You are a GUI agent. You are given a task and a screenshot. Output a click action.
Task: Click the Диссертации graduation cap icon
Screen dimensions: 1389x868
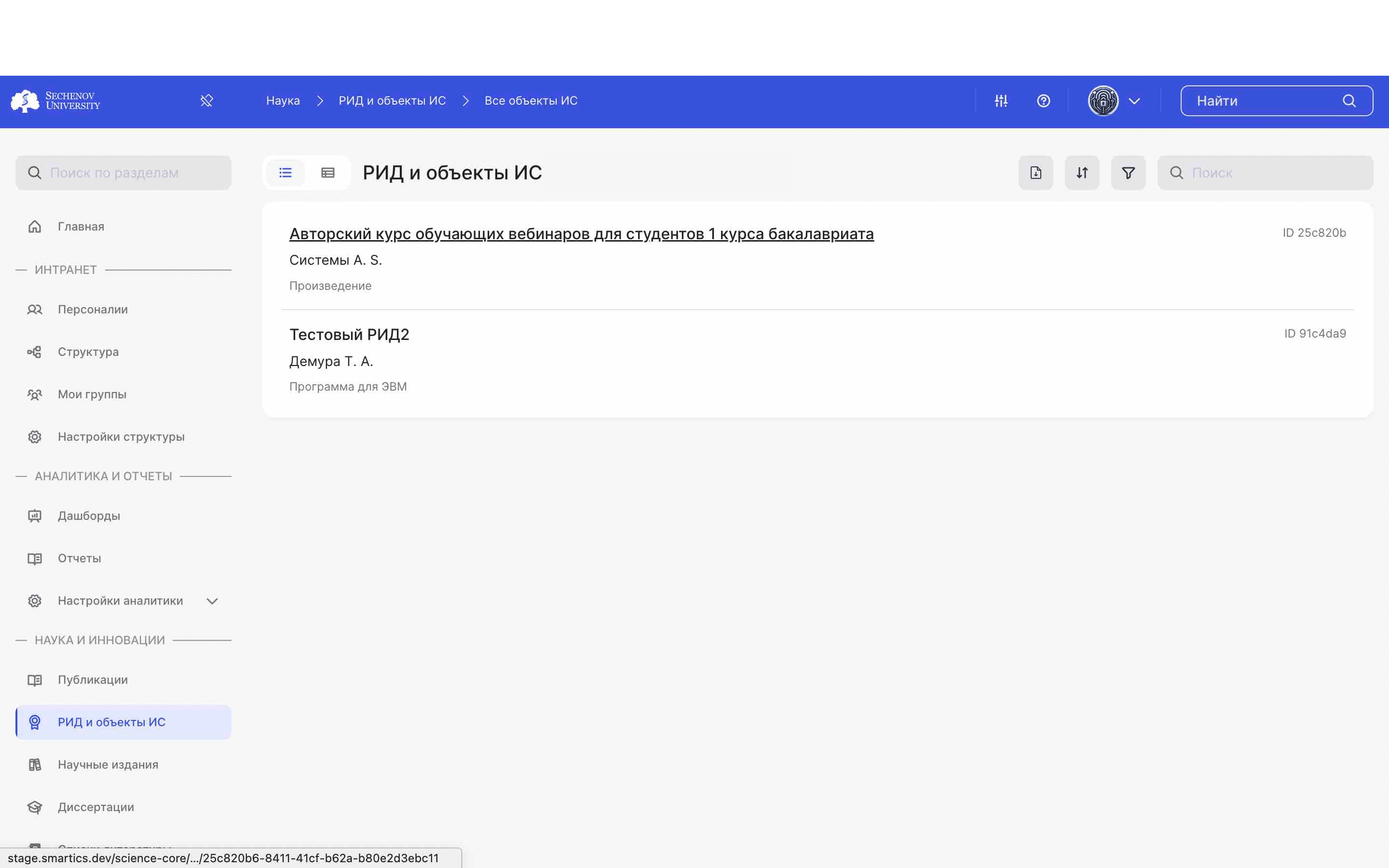point(34,807)
